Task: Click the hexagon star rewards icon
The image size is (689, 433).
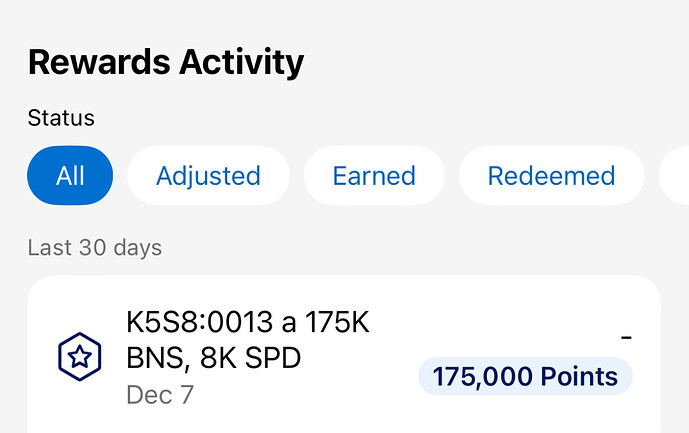Action: [x=77, y=358]
